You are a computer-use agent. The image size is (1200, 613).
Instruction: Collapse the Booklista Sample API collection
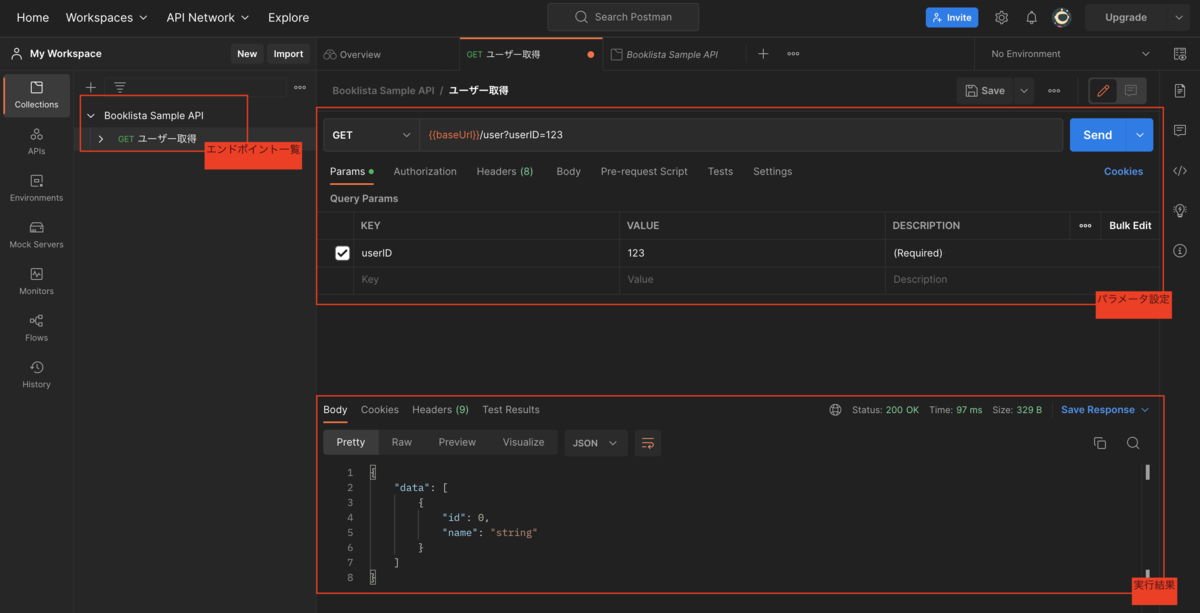91,116
